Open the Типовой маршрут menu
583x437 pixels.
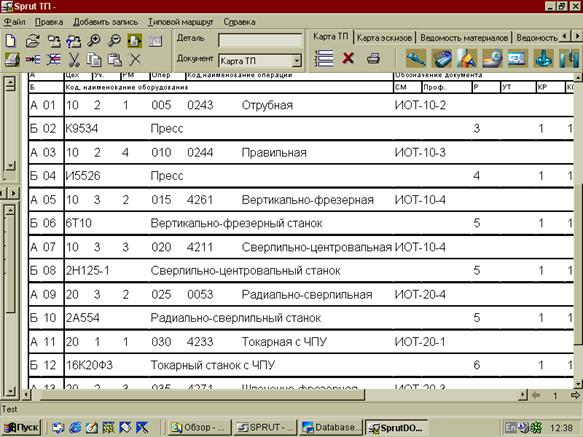coord(181,22)
